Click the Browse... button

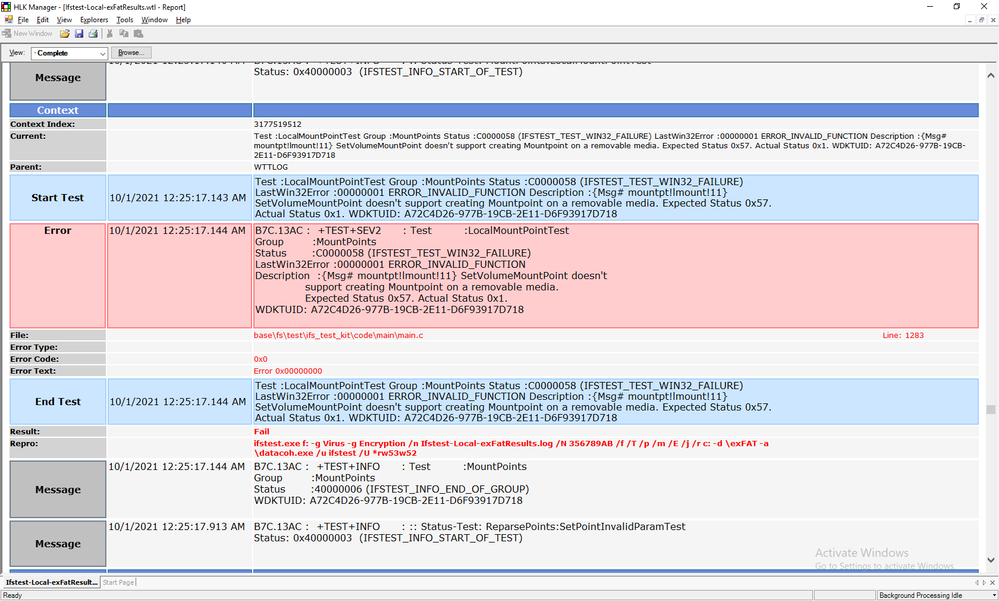131,53
